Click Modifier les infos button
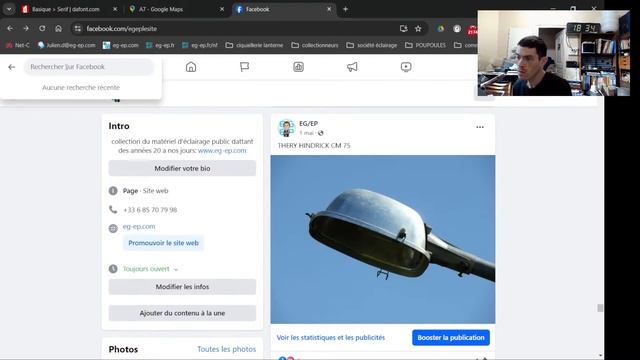640x360 pixels. click(x=182, y=287)
